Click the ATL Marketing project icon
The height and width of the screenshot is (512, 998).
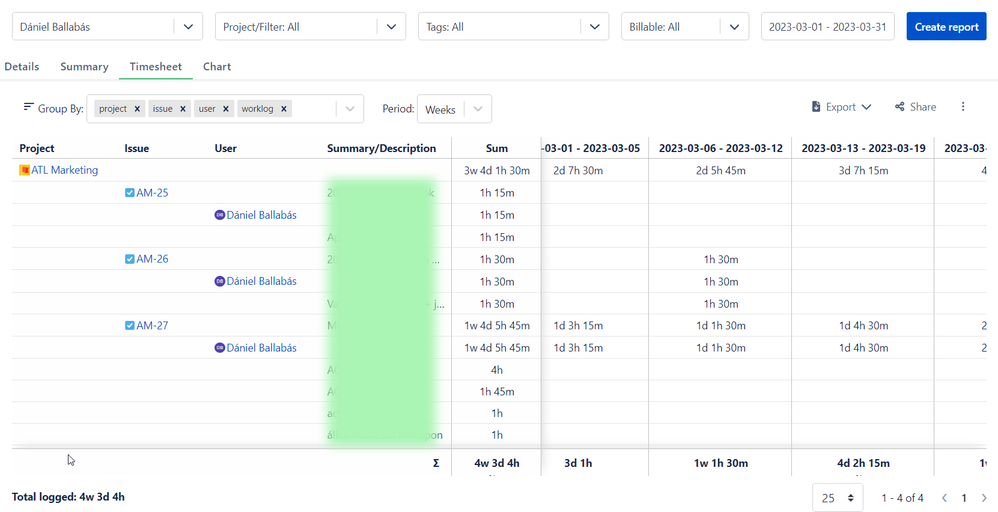pyautogui.click(x=24, y=170)
